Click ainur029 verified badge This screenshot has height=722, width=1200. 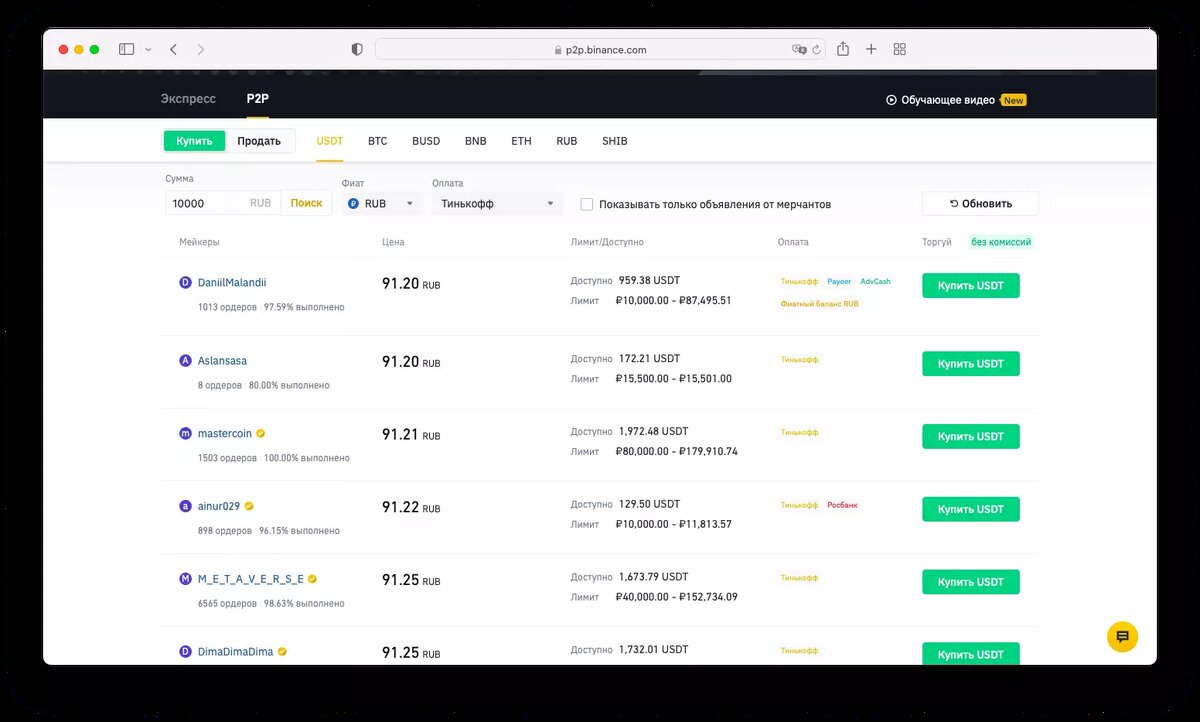tap(249, 507)
